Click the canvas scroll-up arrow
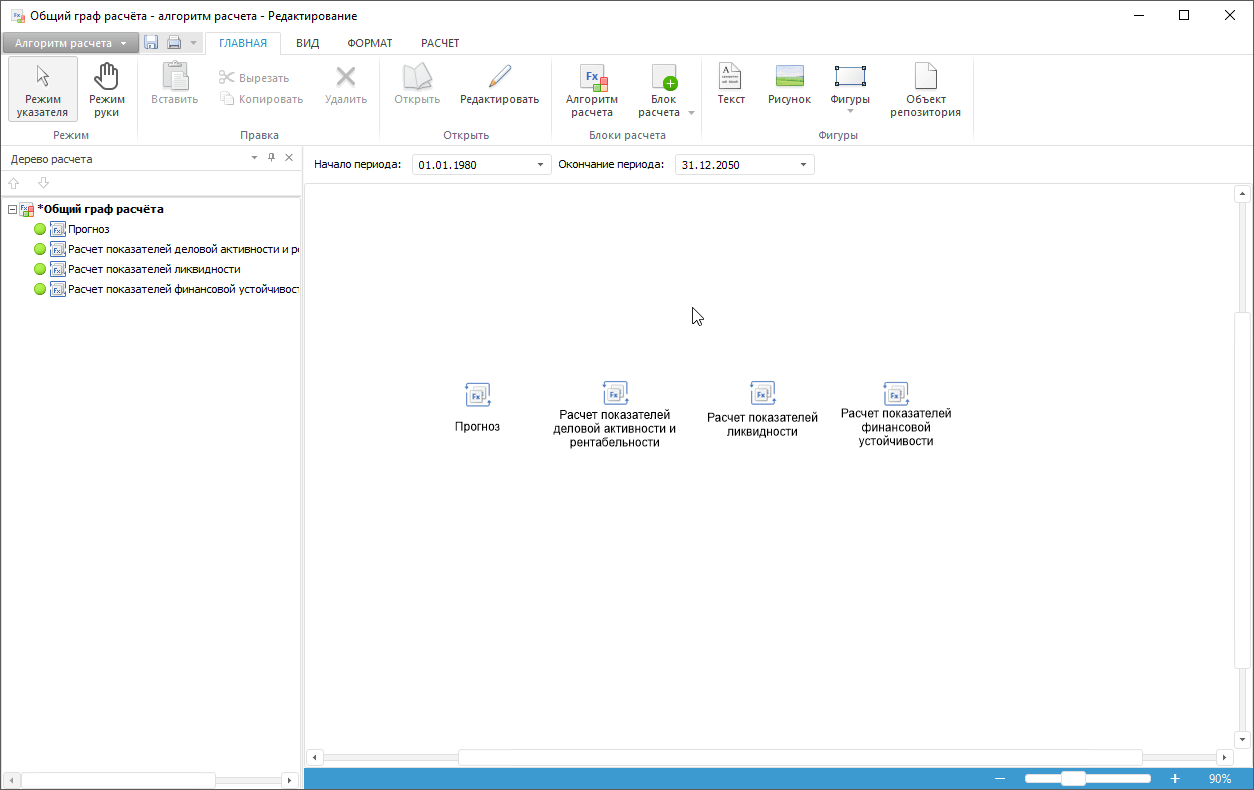 pos(1243,194)
